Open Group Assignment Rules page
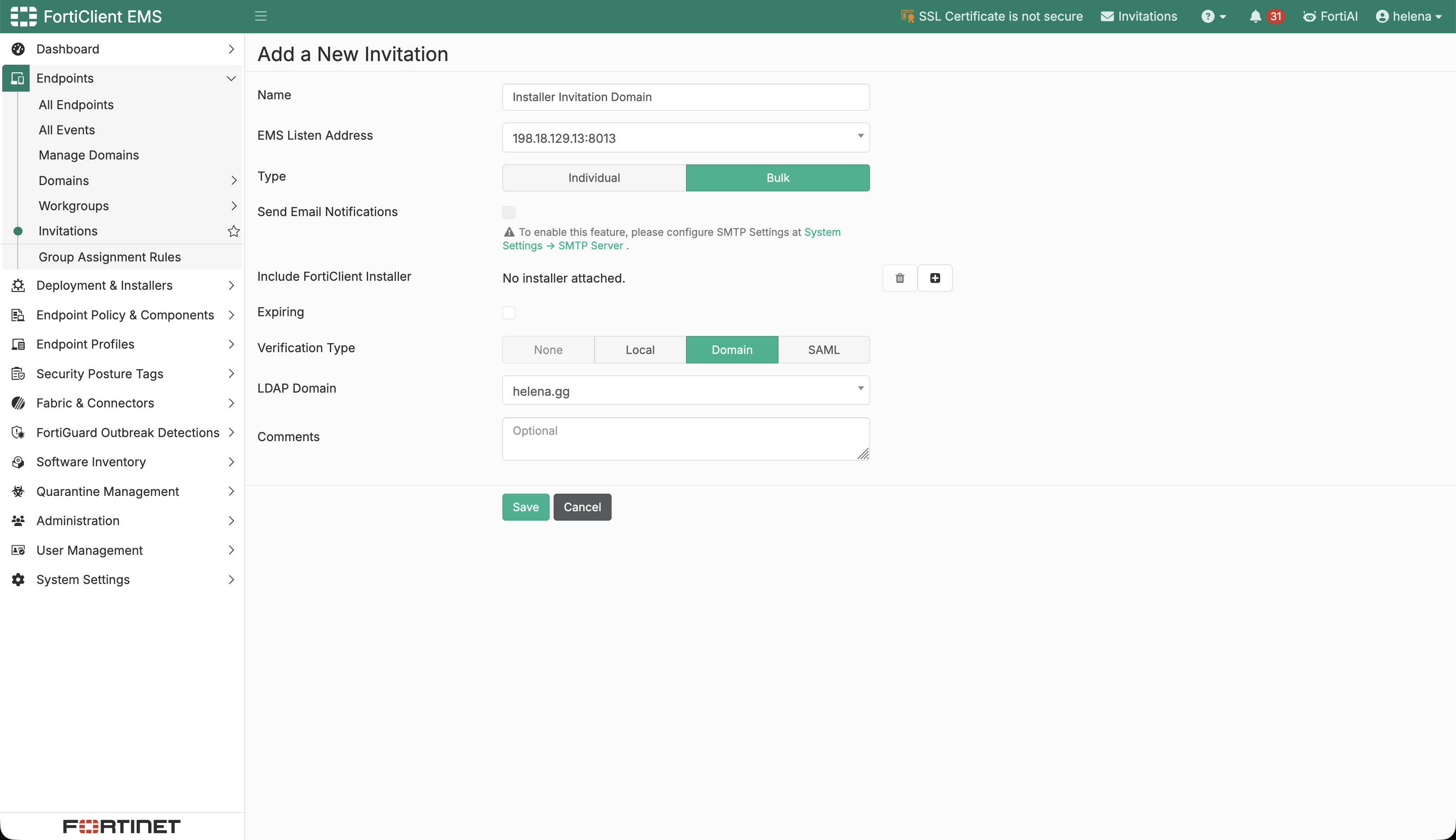This screenshot has height=840, width=1456. (110, 257)
